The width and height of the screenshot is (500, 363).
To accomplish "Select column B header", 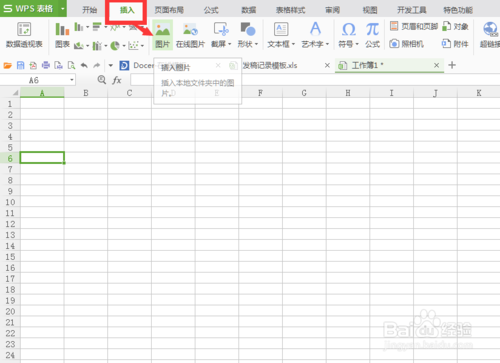I will pos(86,93).
